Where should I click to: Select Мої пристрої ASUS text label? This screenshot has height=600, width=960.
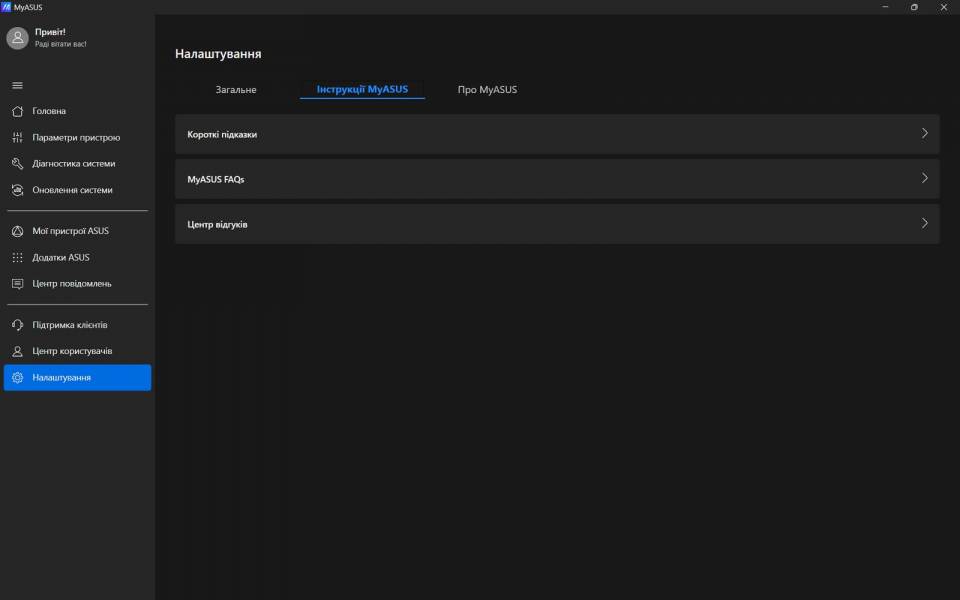(x=70, y=231)
